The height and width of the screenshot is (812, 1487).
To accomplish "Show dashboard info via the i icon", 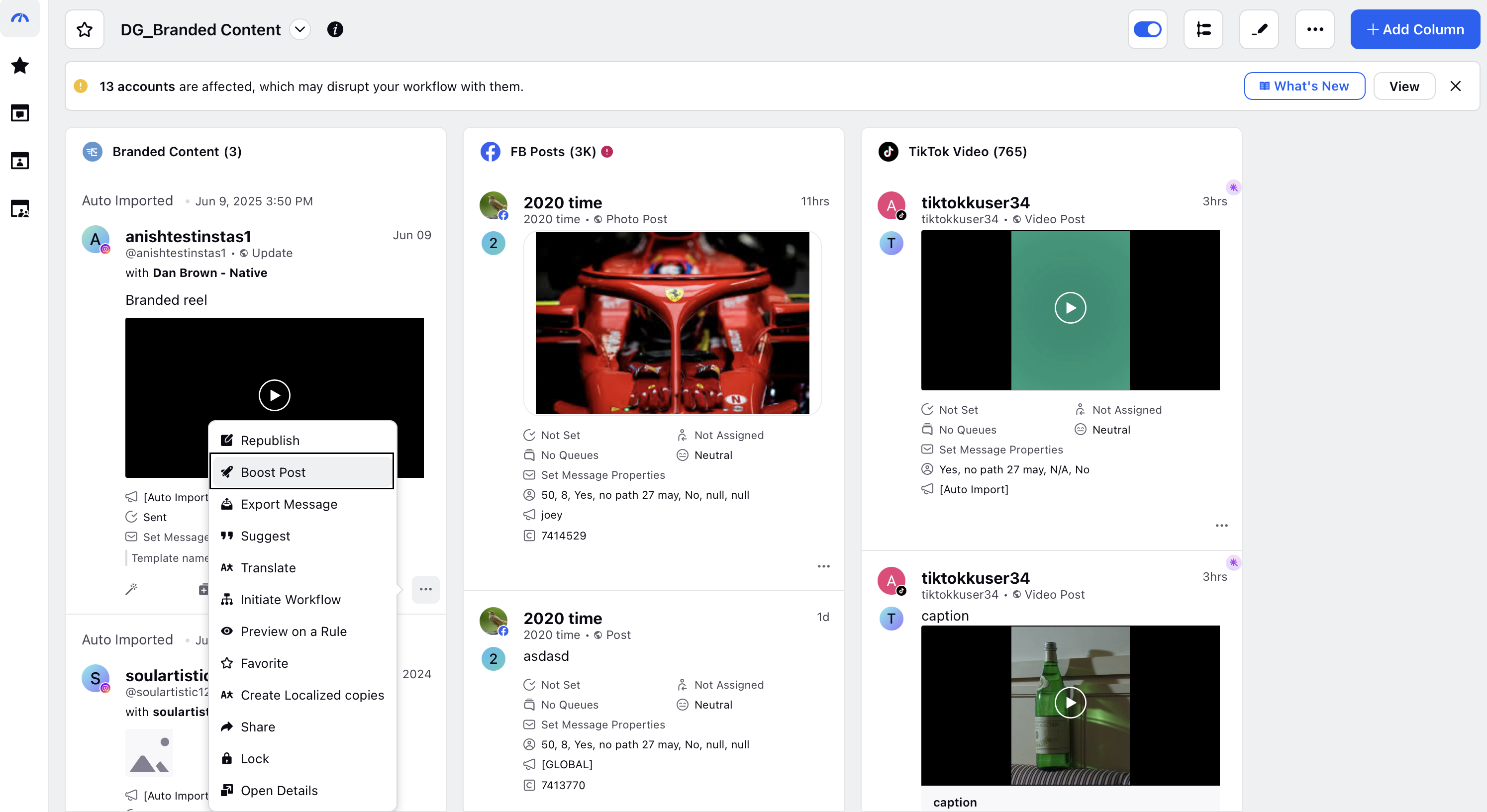I will click(335, 29).
